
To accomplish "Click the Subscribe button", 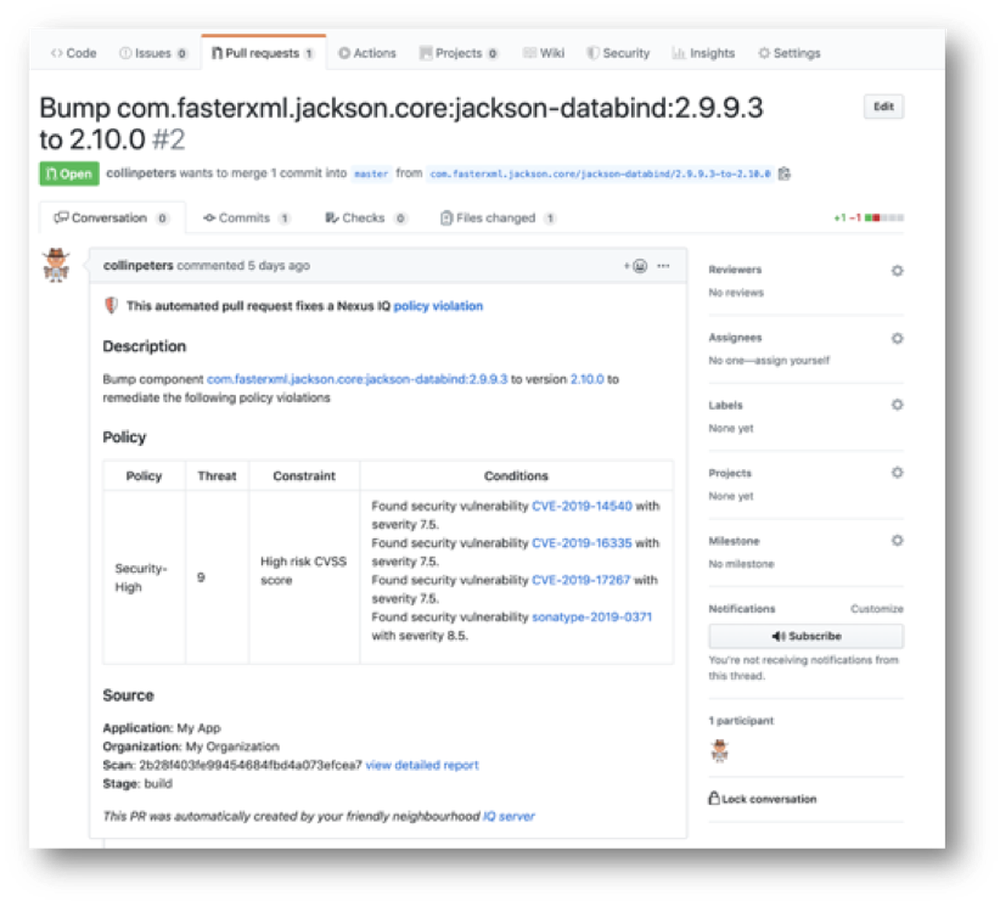I will pos(806,636).
